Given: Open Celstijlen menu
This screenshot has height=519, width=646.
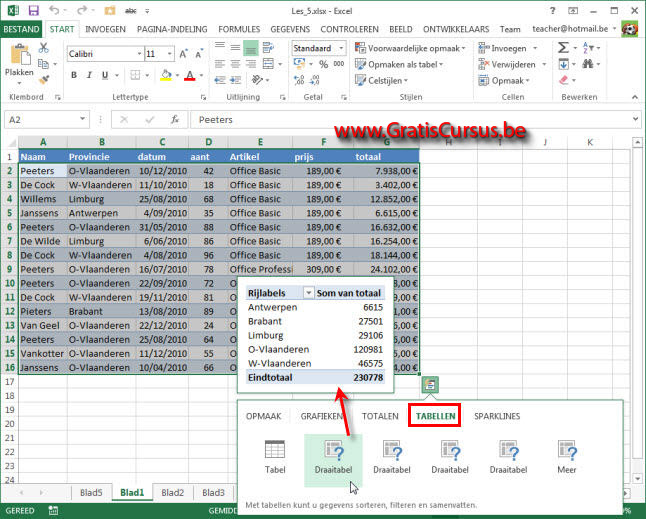Looking at the screenshot, I should [381, 80].
